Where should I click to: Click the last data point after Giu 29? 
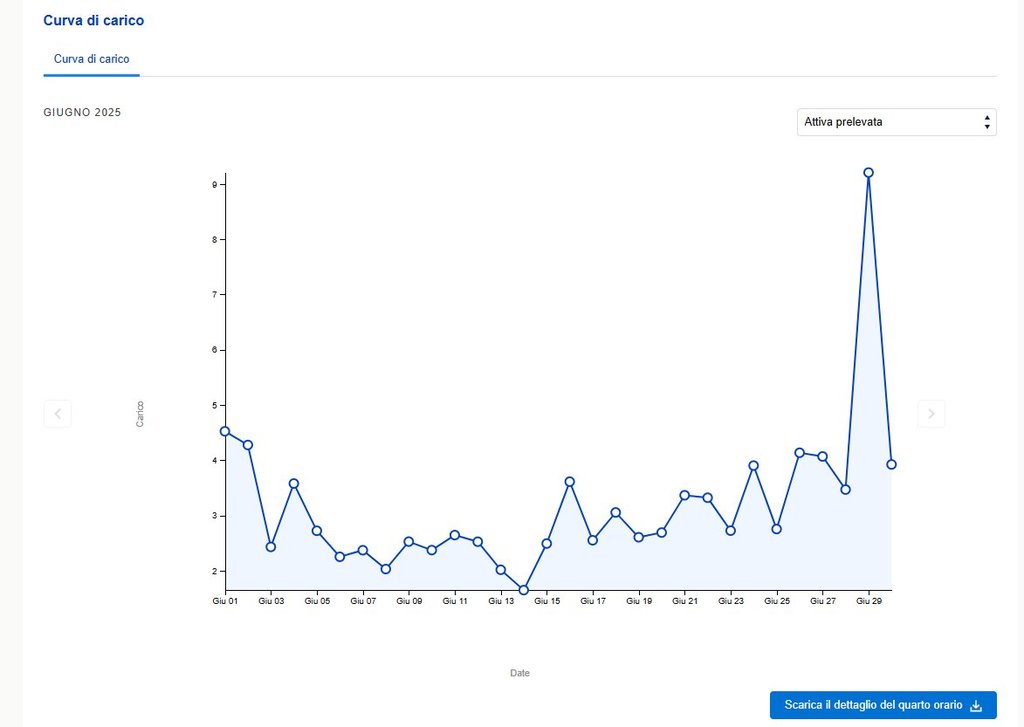click(x=891, y=464)
